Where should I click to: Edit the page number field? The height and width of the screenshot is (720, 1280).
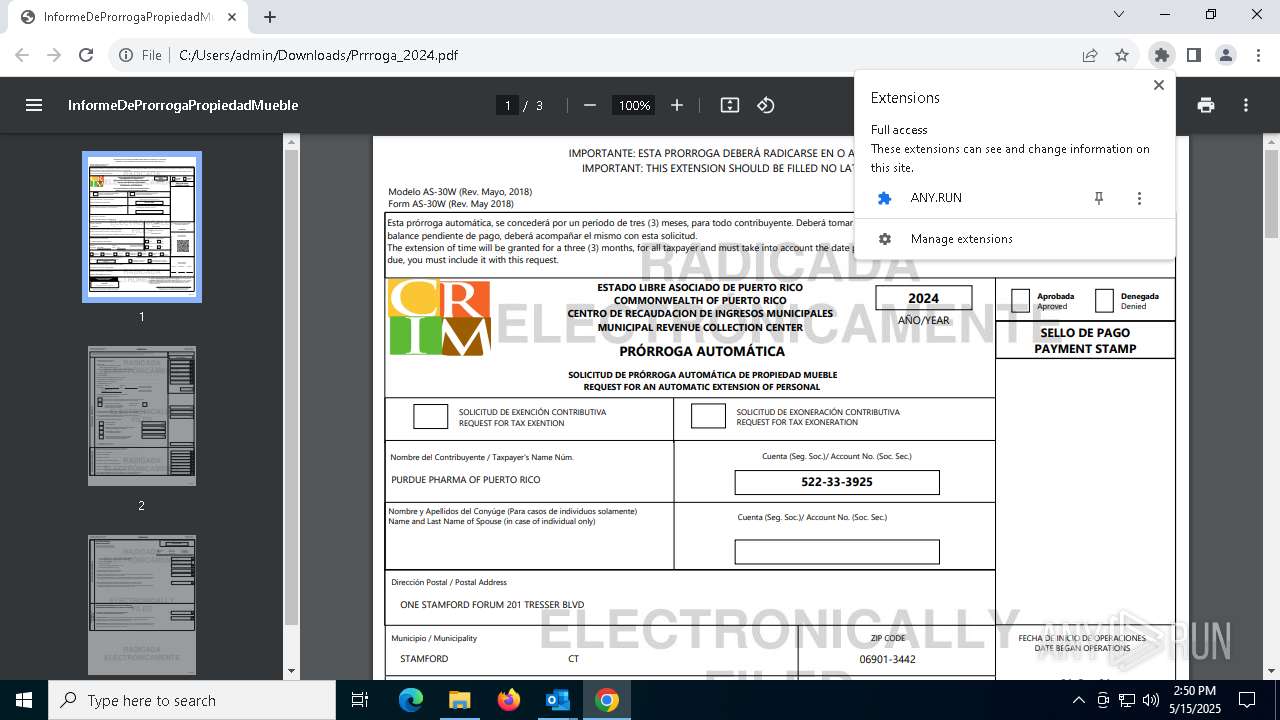point(507,105)
